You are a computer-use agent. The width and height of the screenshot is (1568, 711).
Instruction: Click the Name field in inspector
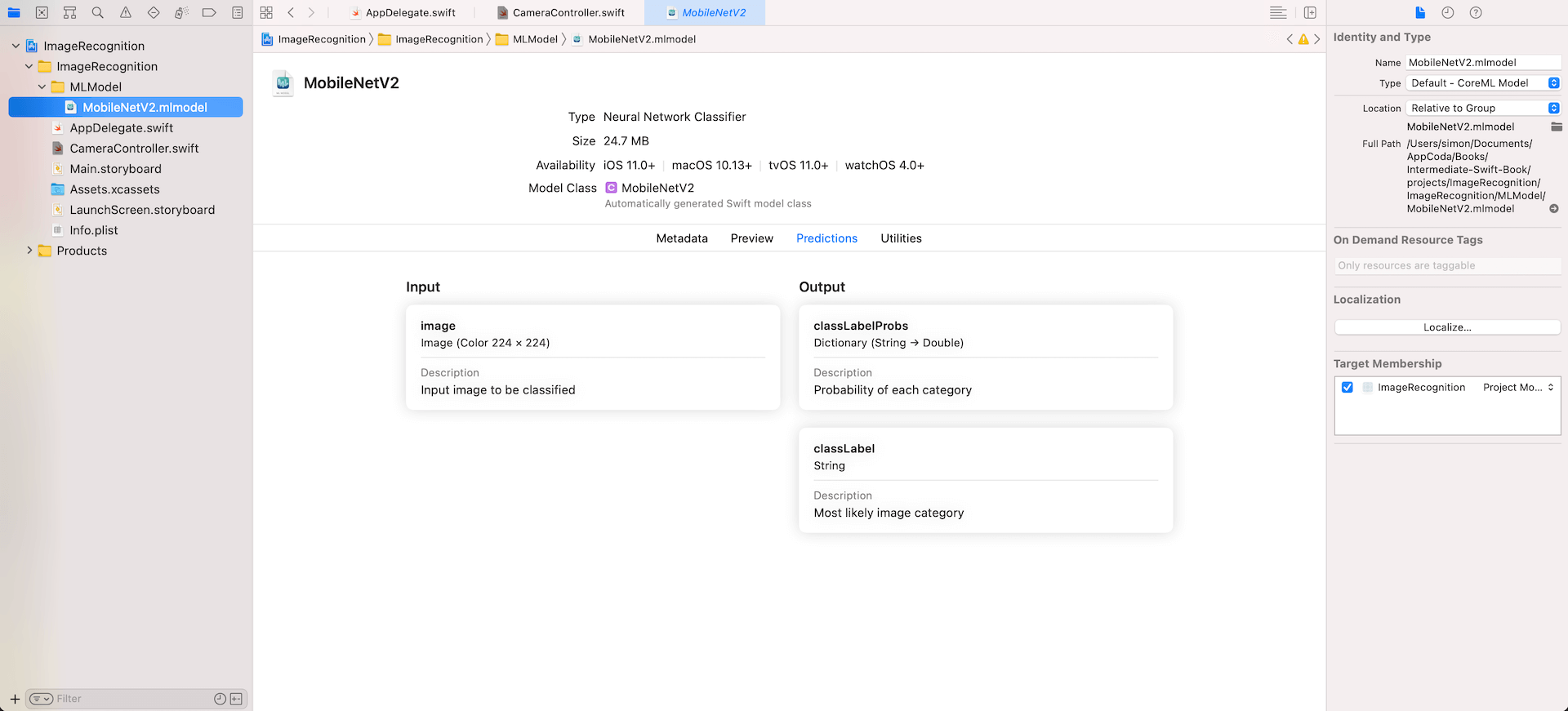[1481, 62]
